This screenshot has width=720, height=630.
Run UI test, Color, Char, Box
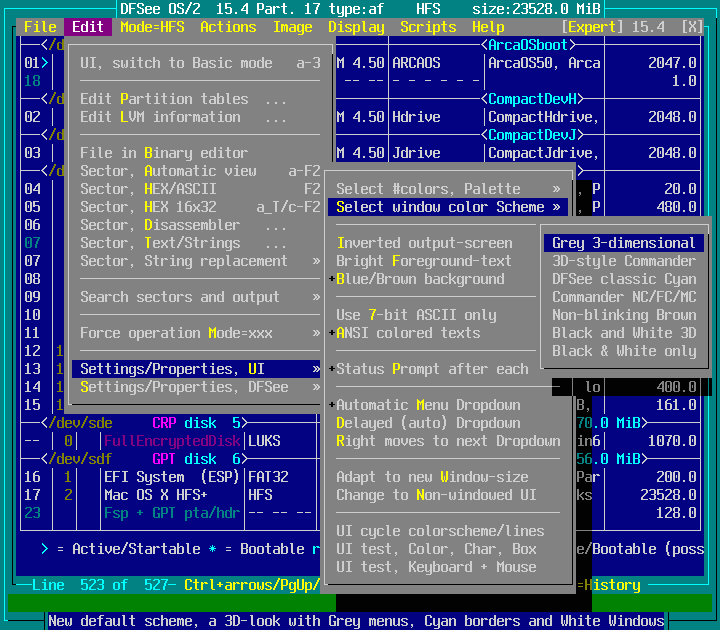coord(448,548)
